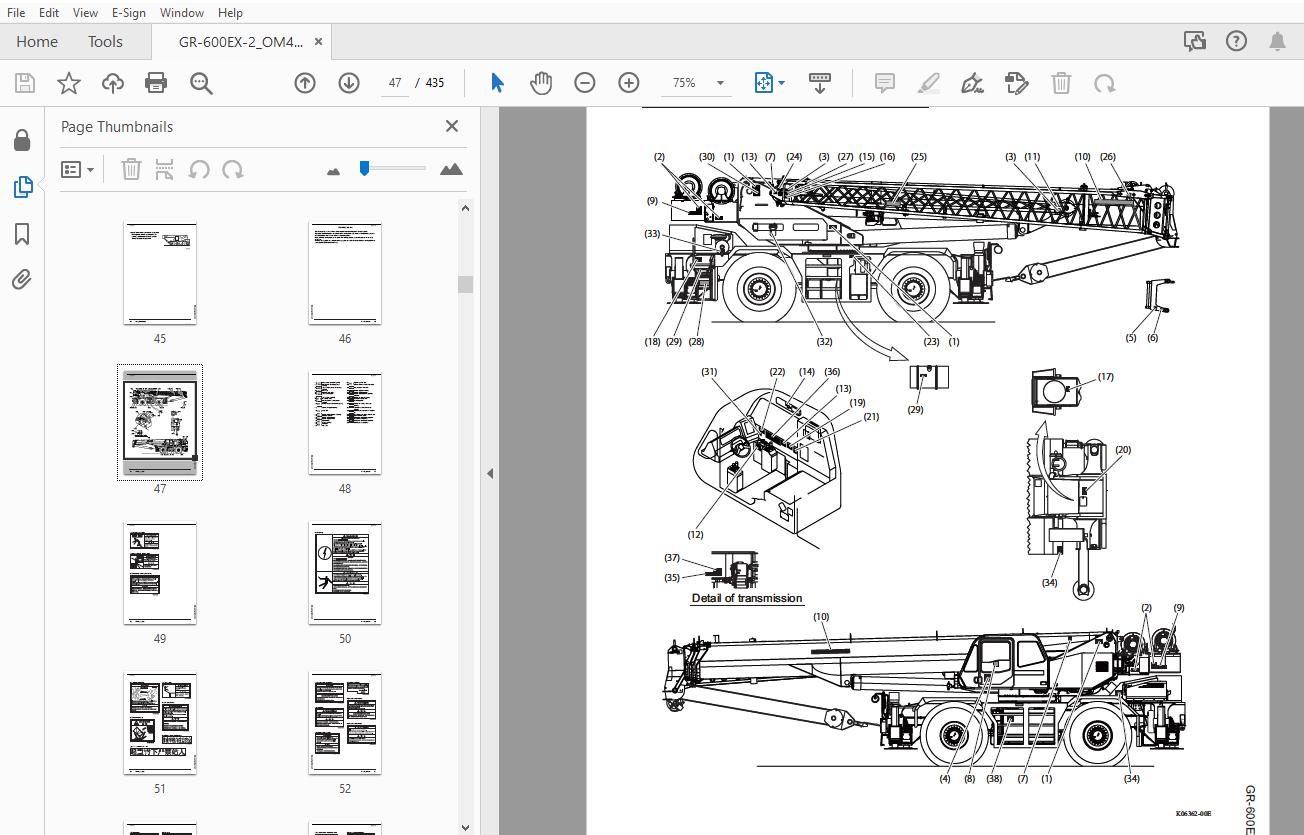This screenshot has height=835, width=1304.
Task: Open Find text with the magnifier icon
Action: [201, 83]
